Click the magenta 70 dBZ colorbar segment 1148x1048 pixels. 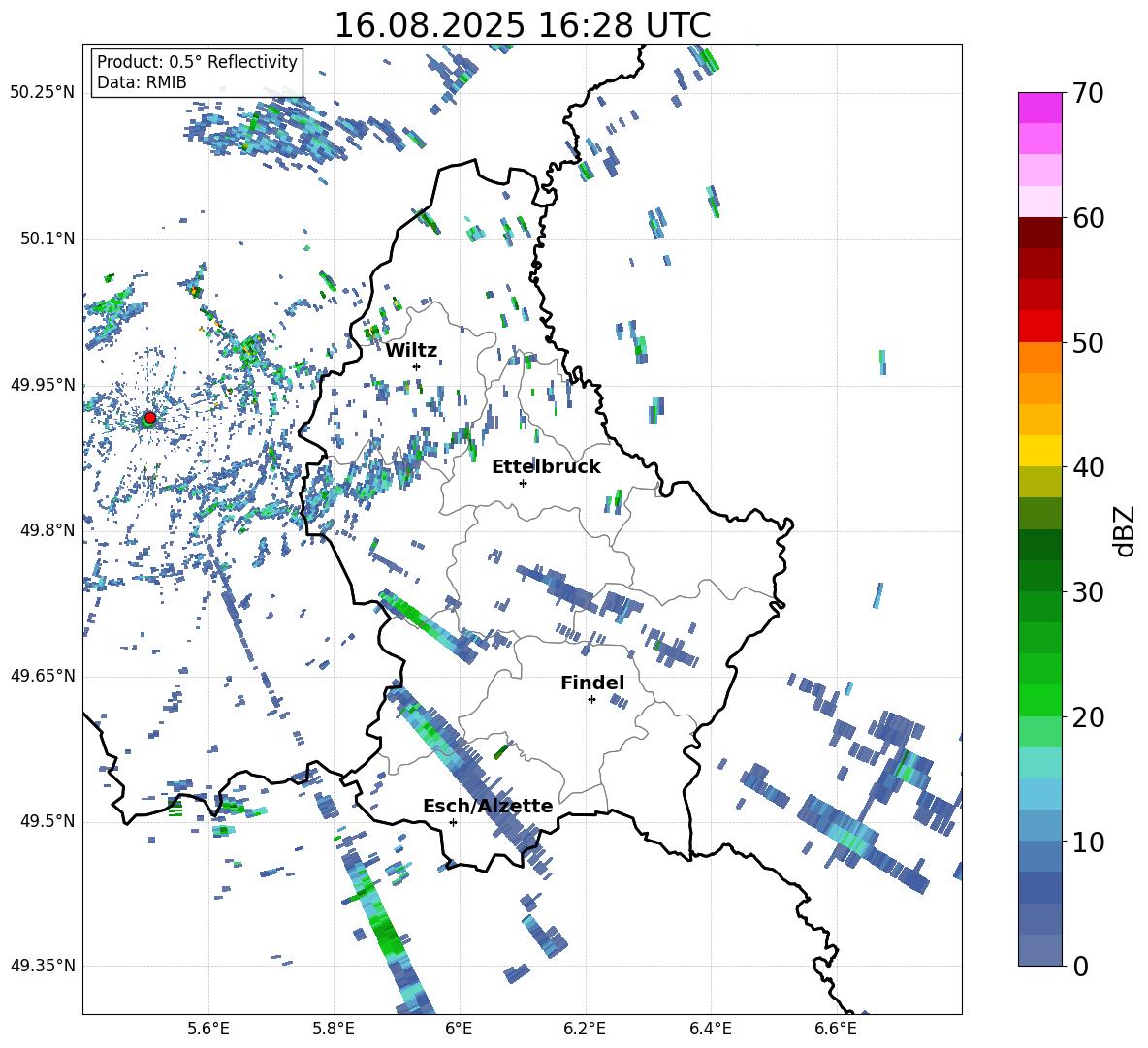(x=1039, y=108)
